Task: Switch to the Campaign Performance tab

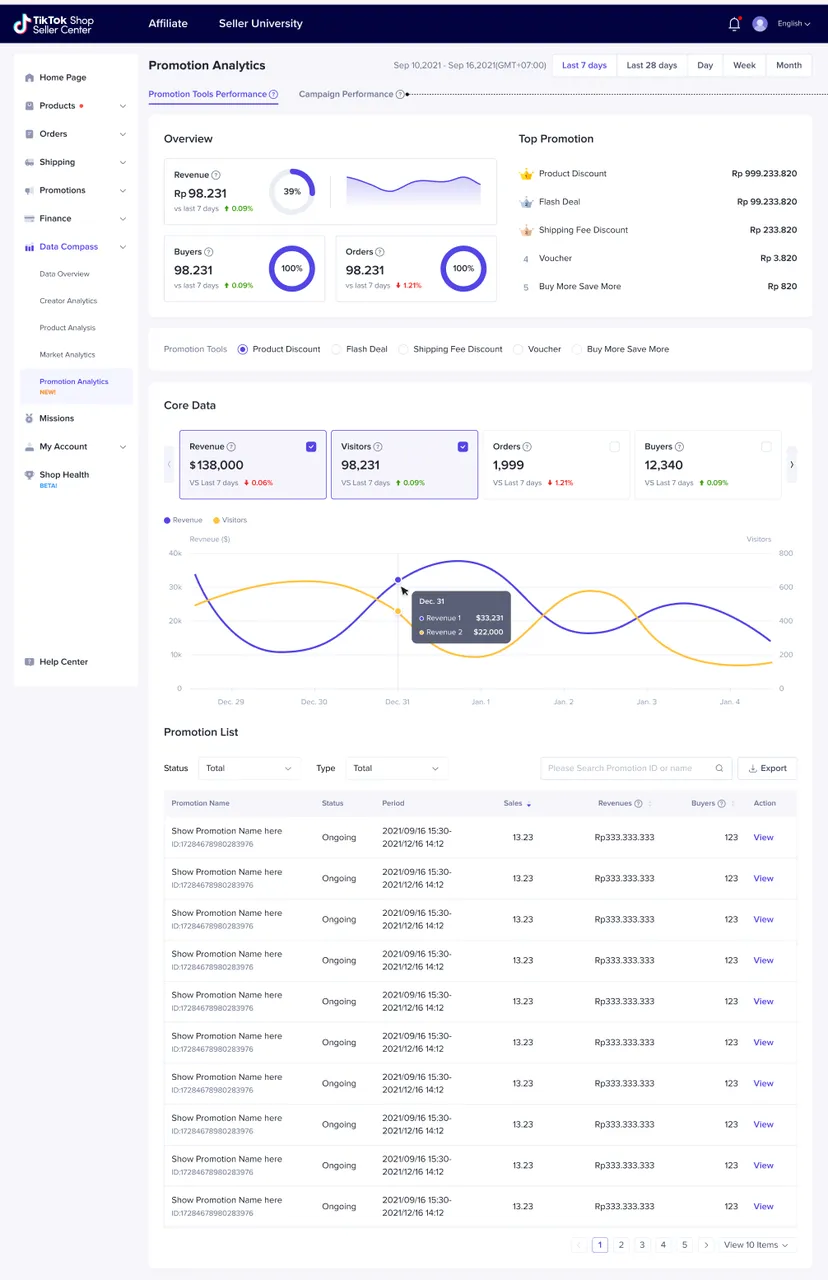Action: [x=346, y=94]
